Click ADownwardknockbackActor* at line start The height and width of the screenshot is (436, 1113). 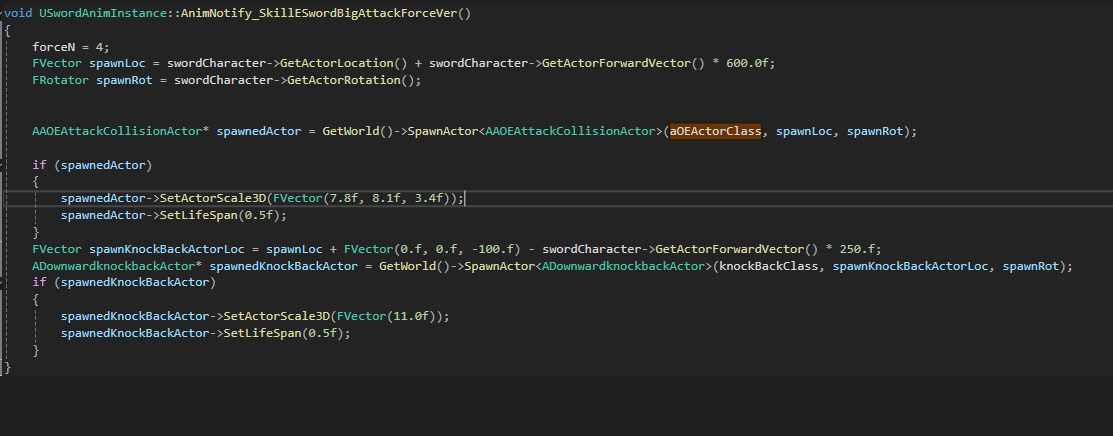pos(117,266)
